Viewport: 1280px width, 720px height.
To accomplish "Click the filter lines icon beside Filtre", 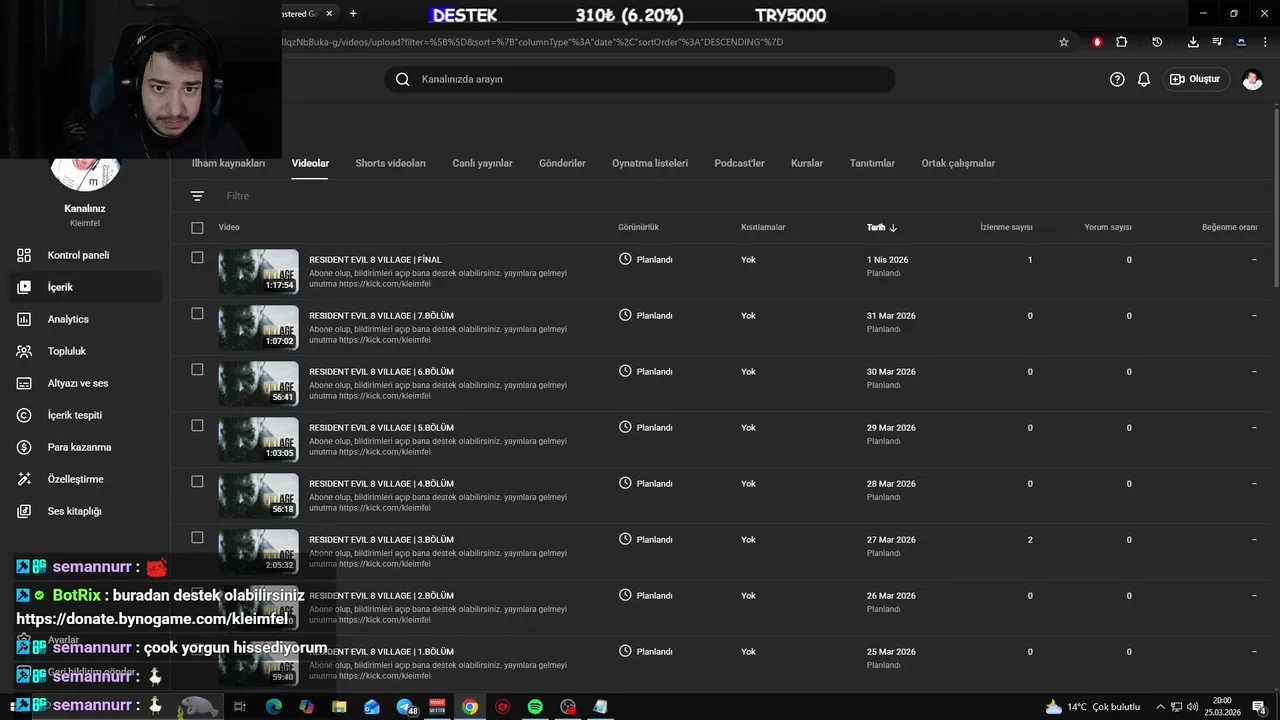I will [197, 196].
